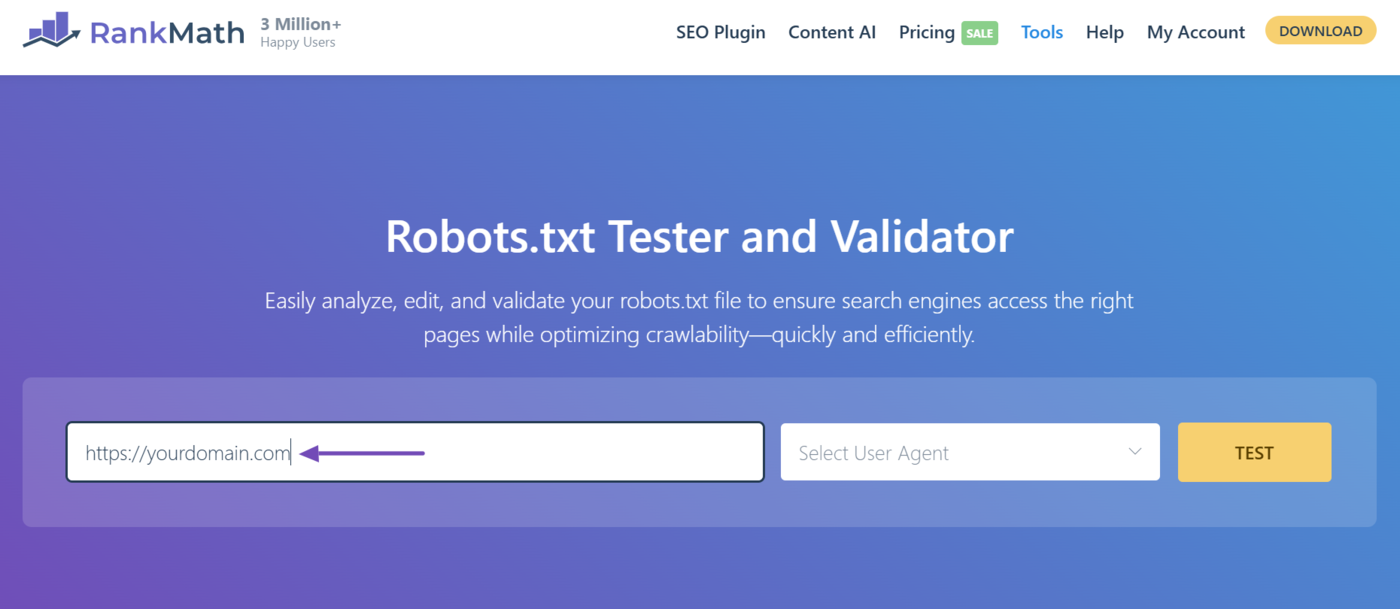Image resolution: width=1400 pixels, height=609 pixels.
Task: Click the RankMath wordmark to go home
Action: pos(168,31)
